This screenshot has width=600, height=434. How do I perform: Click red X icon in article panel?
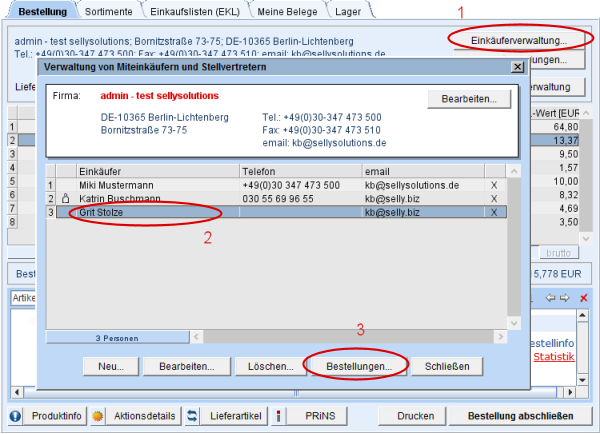click(584, 298)
